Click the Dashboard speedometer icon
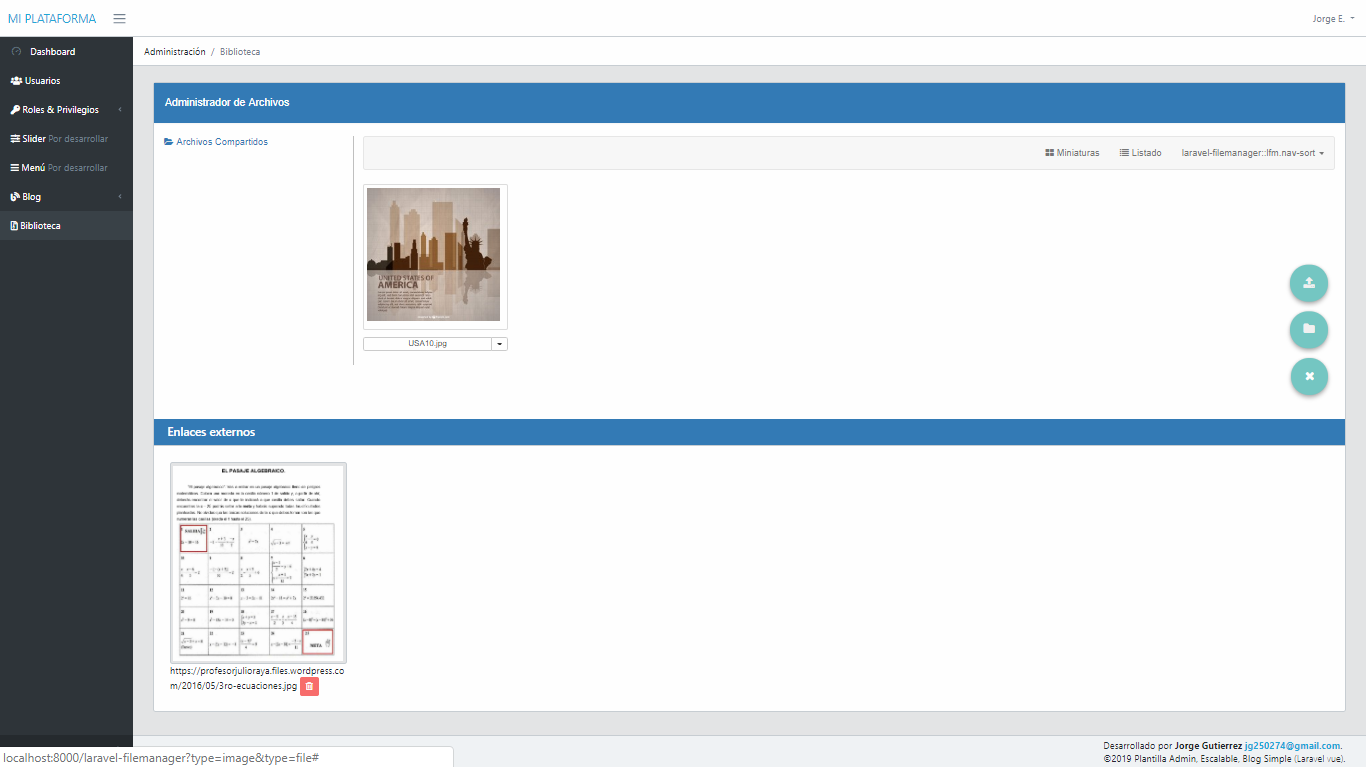Screen dimensions: 1366x767 pyautogui.click(x=16, y=51)
